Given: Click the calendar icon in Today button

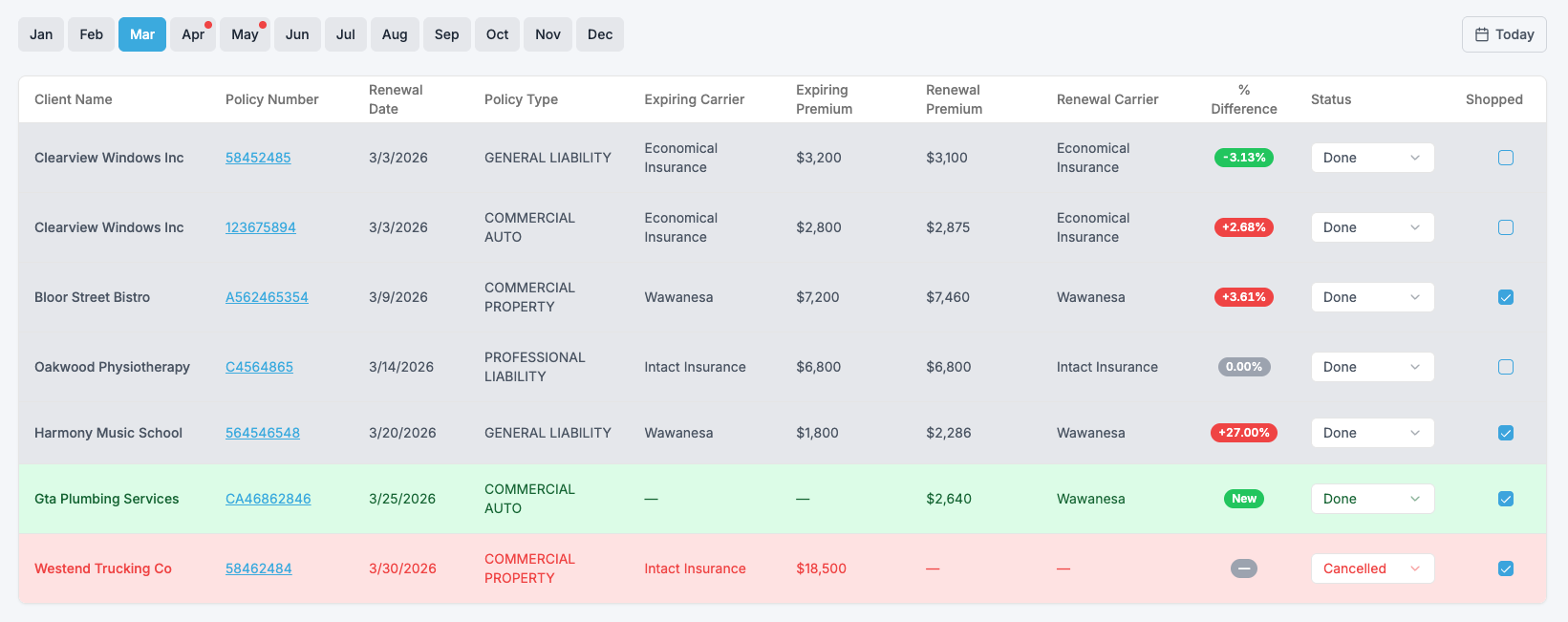Looking at the screenshot, I should 1482,34.
